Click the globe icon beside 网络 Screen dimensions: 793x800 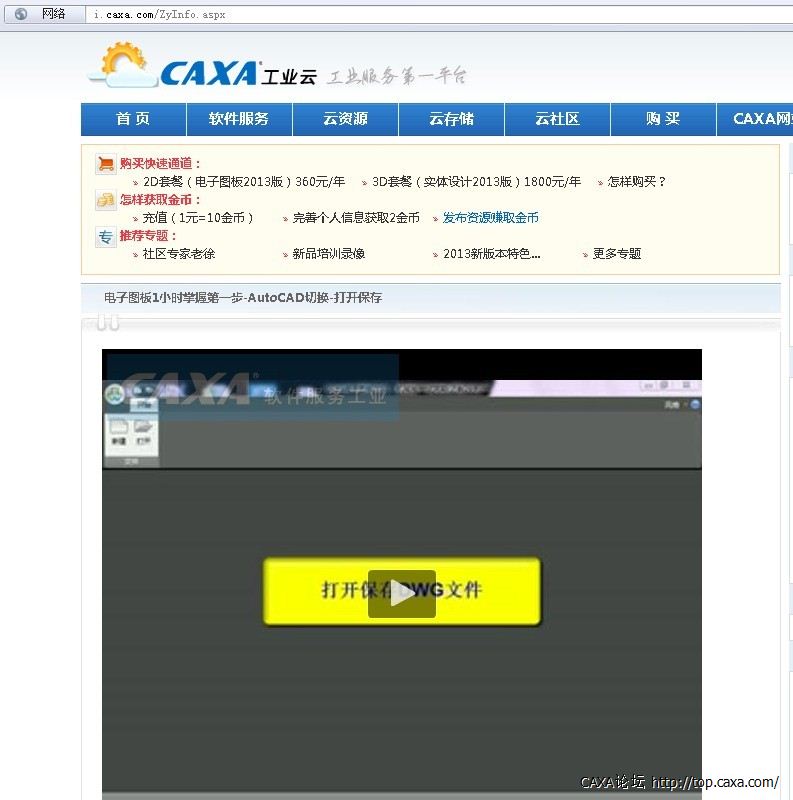point(21,14)
